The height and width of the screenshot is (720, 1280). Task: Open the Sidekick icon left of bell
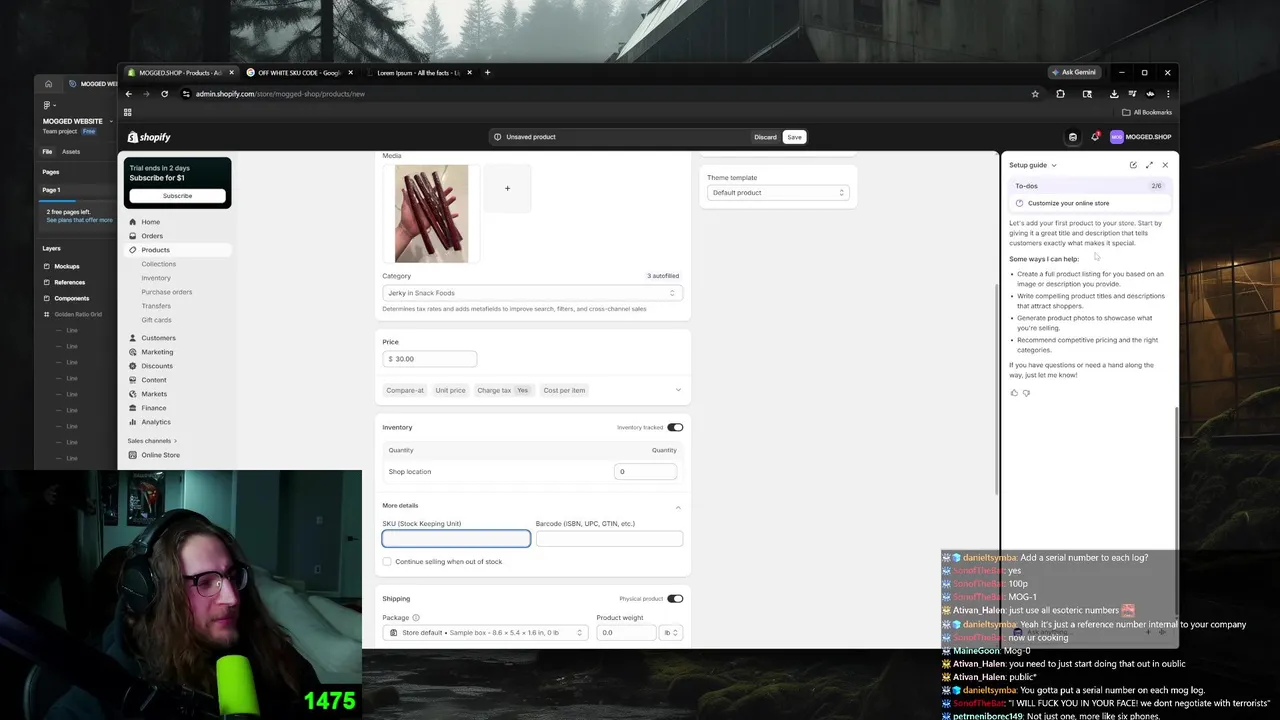click(x=1073, y=137)
